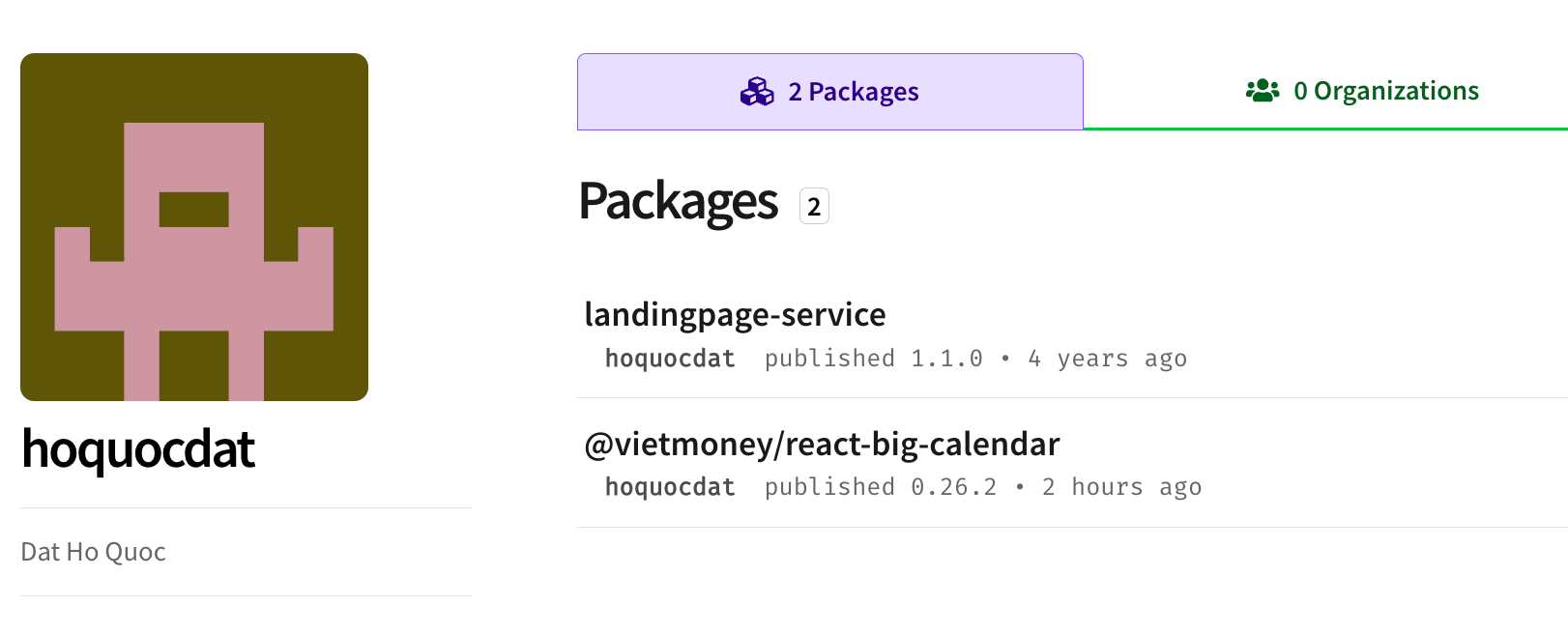Click hoquocdat publisher under react-big-calendar

pyautogui.click(x=670, y=487)
